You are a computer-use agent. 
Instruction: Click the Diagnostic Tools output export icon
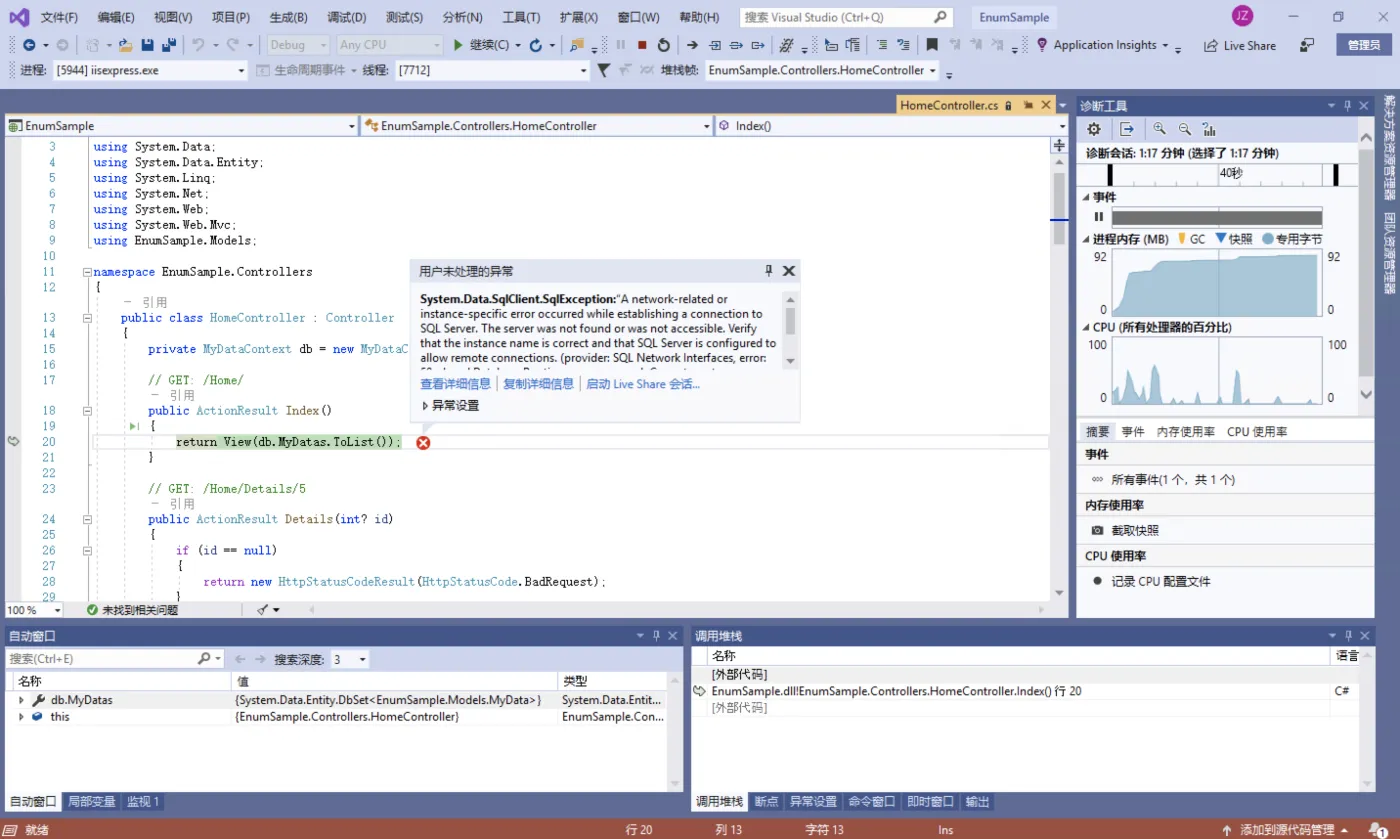[1127, 129]
